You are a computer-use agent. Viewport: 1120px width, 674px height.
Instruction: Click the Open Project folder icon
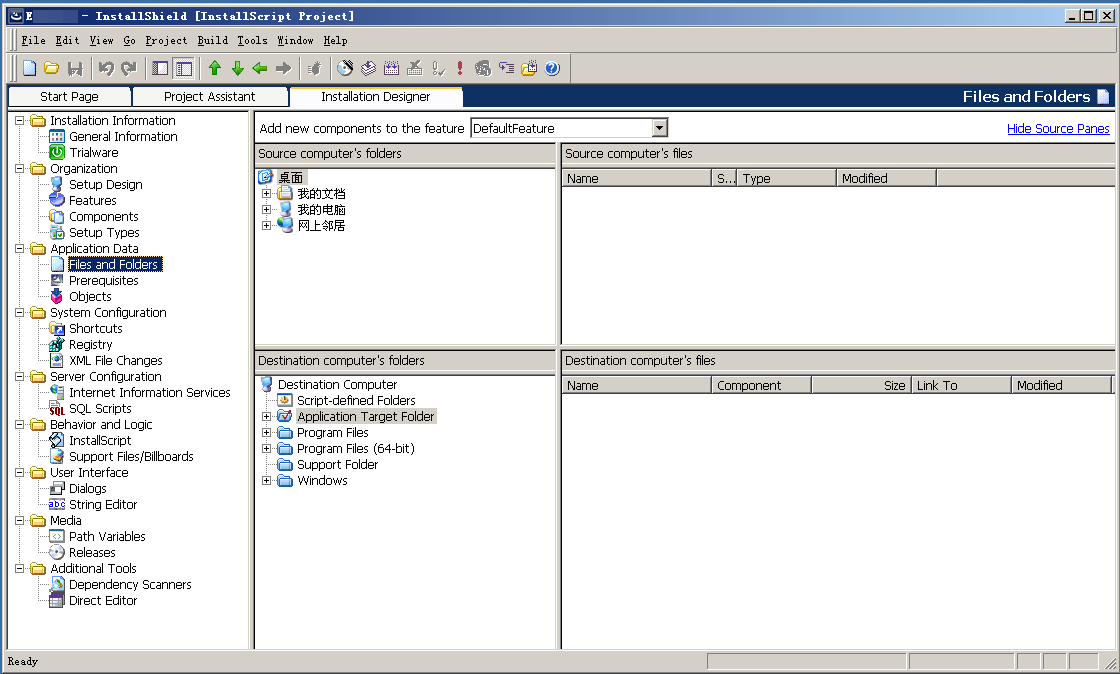point(51,68)
